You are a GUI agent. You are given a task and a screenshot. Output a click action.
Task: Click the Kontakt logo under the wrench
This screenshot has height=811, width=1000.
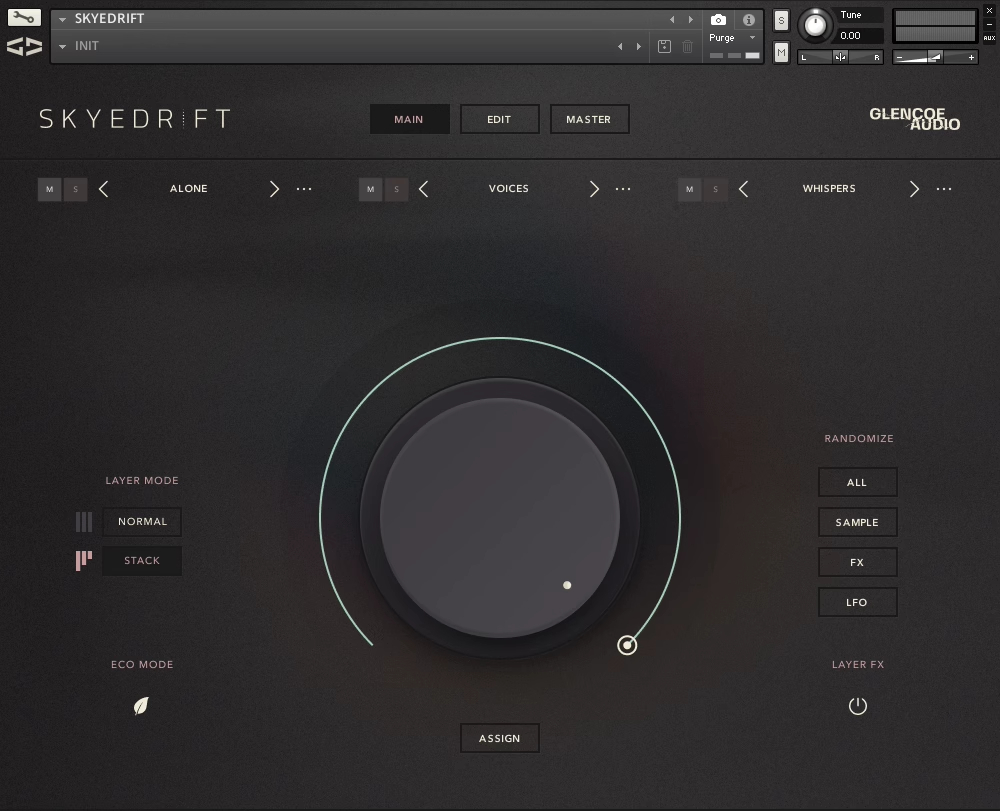click(24, 47)
